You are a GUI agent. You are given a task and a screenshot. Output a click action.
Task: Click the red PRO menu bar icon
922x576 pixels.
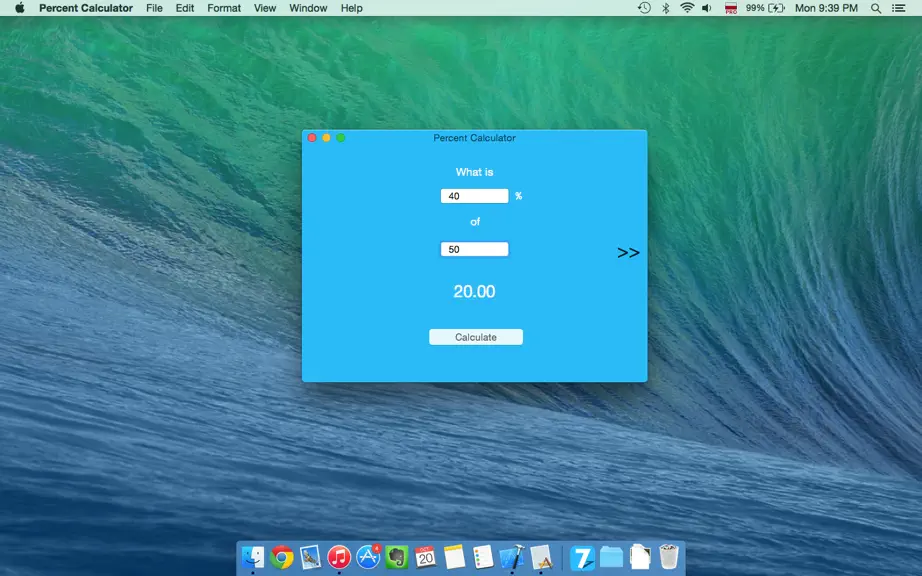731,8
